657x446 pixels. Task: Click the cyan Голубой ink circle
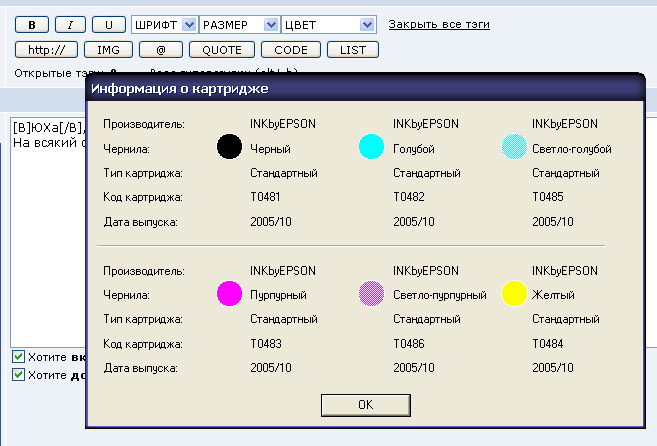pos(371,146)
